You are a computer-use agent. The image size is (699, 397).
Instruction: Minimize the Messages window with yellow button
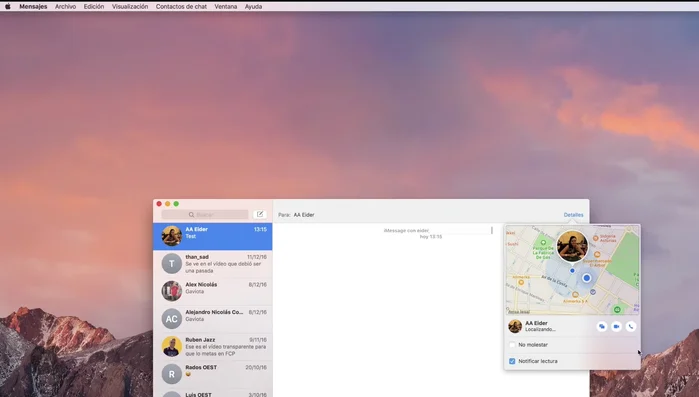[x=168, y=204]
